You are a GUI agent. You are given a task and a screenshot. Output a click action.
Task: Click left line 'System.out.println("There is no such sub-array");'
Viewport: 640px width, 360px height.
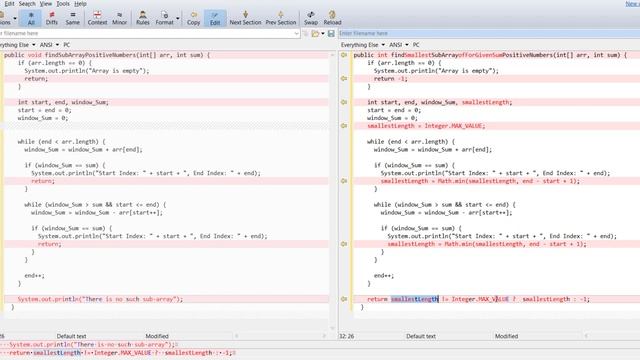click(x=100, y=299)
